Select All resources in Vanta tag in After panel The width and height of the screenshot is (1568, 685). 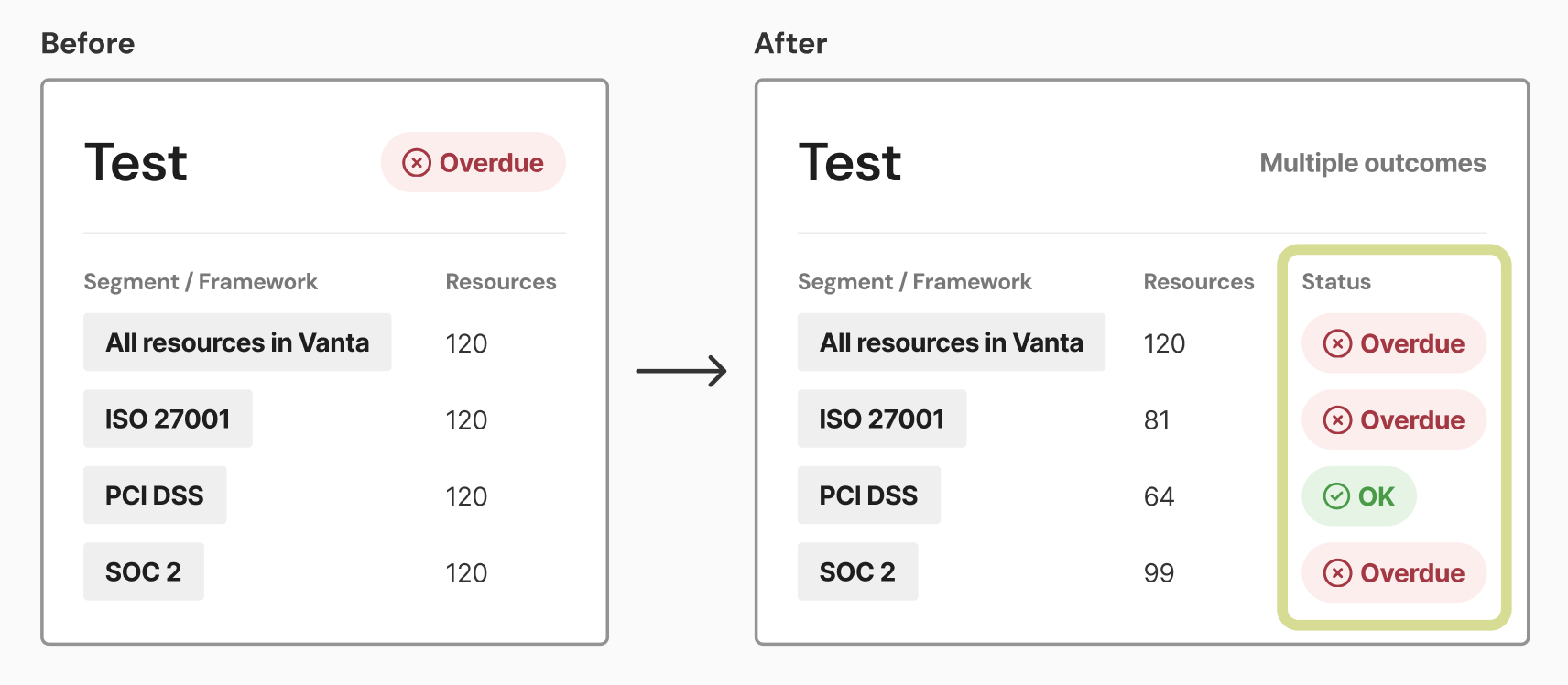[951, 342]
